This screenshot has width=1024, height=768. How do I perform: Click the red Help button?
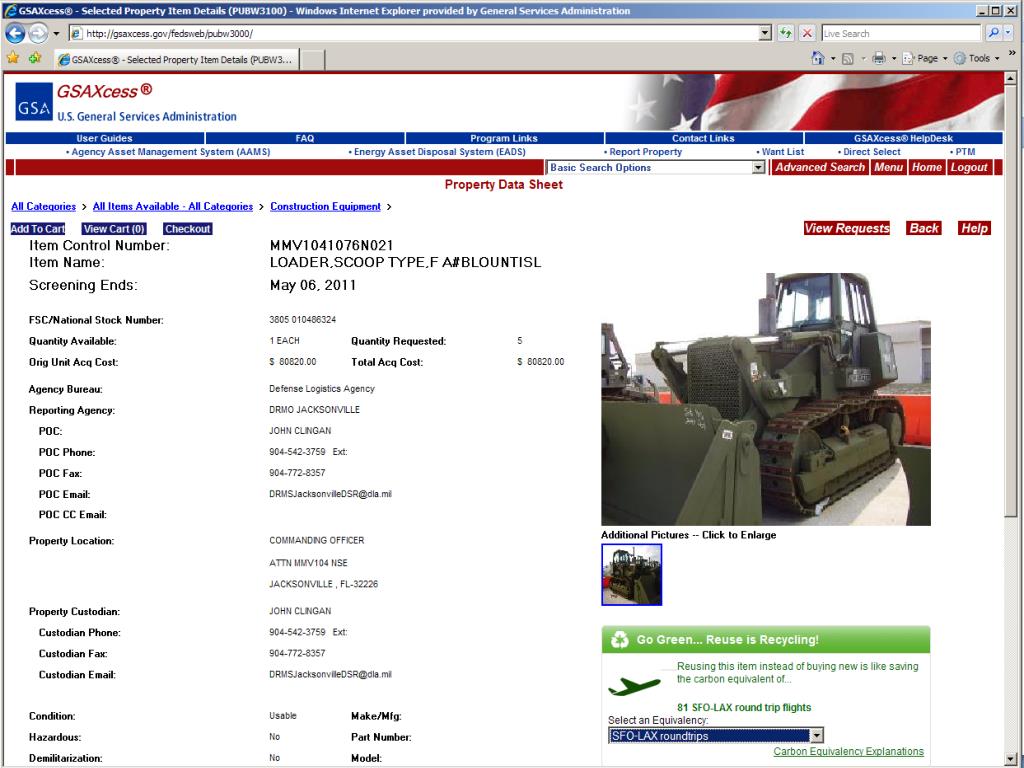click(974, 228)
